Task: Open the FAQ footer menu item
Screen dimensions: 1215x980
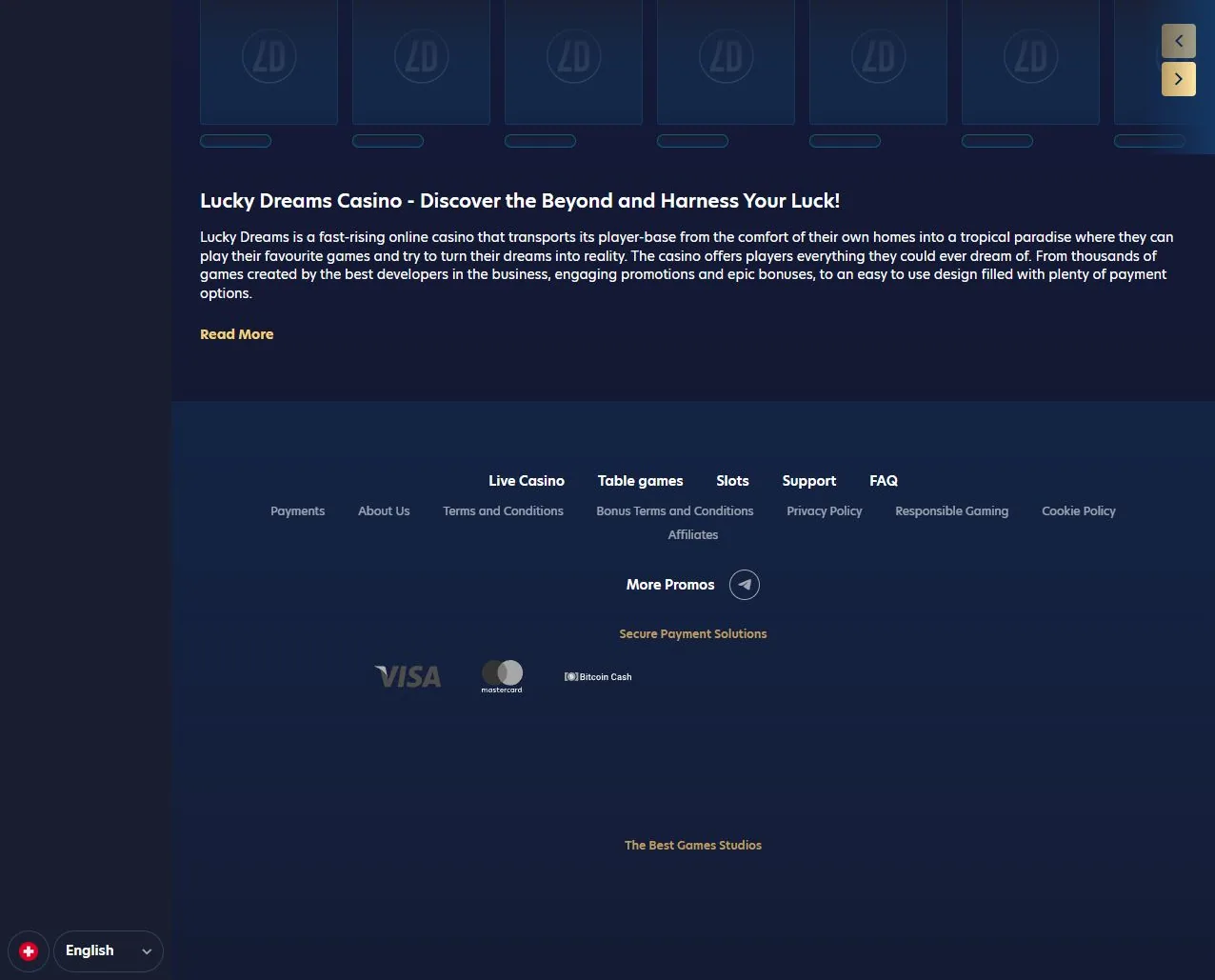Action: pos(884,481)
